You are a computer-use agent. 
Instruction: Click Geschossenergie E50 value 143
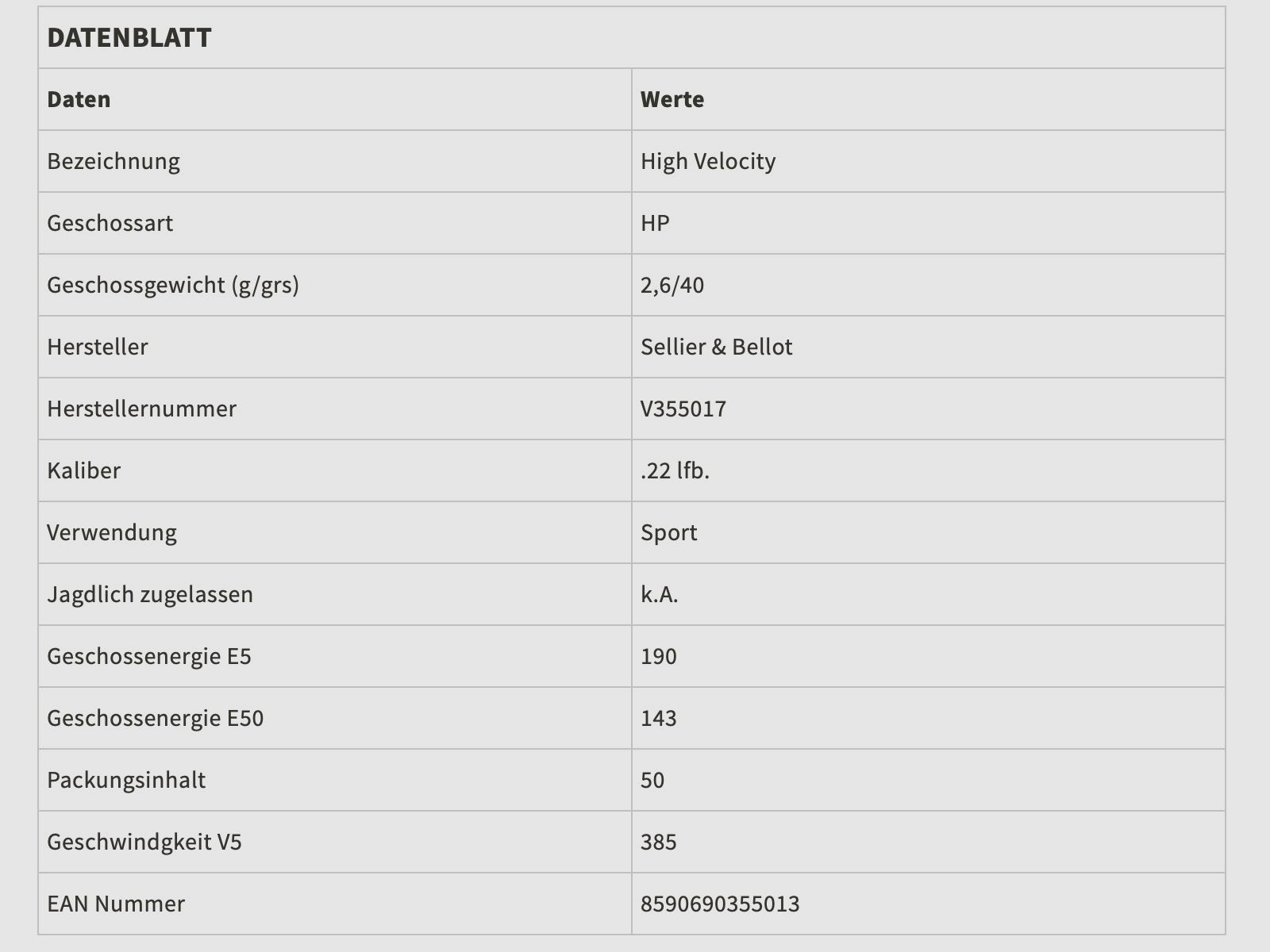coord(659,718)
